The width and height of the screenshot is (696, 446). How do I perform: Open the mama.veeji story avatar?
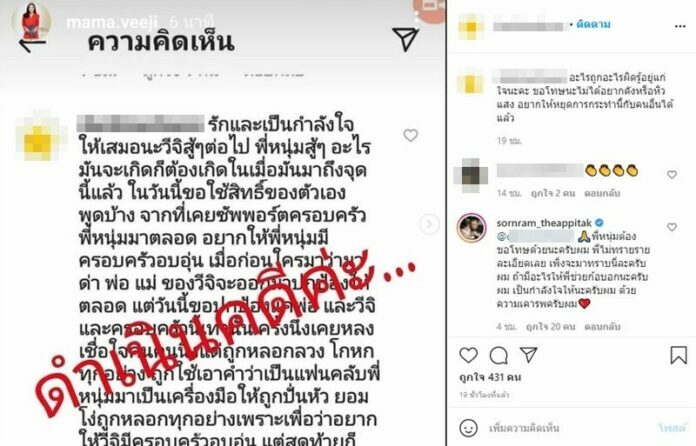coord(31,20)
